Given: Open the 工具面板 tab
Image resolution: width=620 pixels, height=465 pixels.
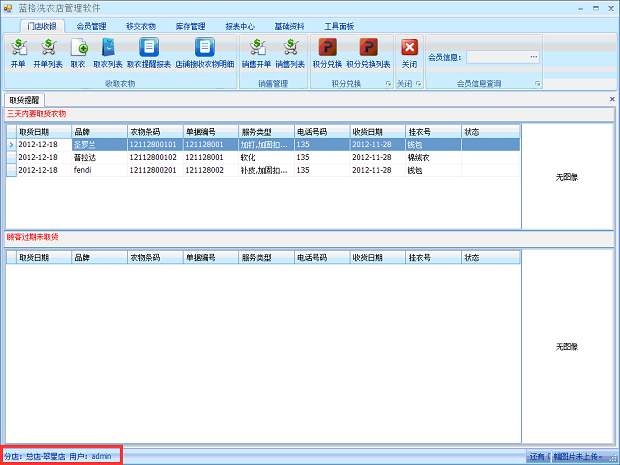Looking at the screenshot, I should [x=339, y=26].
